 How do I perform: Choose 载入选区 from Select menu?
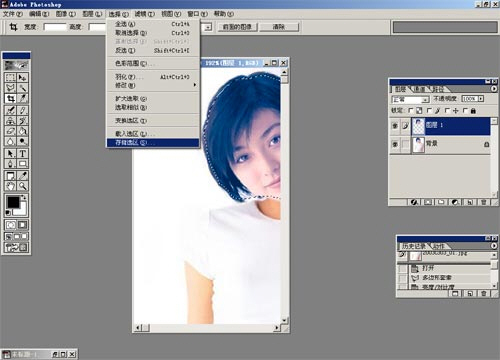[153, 134]
